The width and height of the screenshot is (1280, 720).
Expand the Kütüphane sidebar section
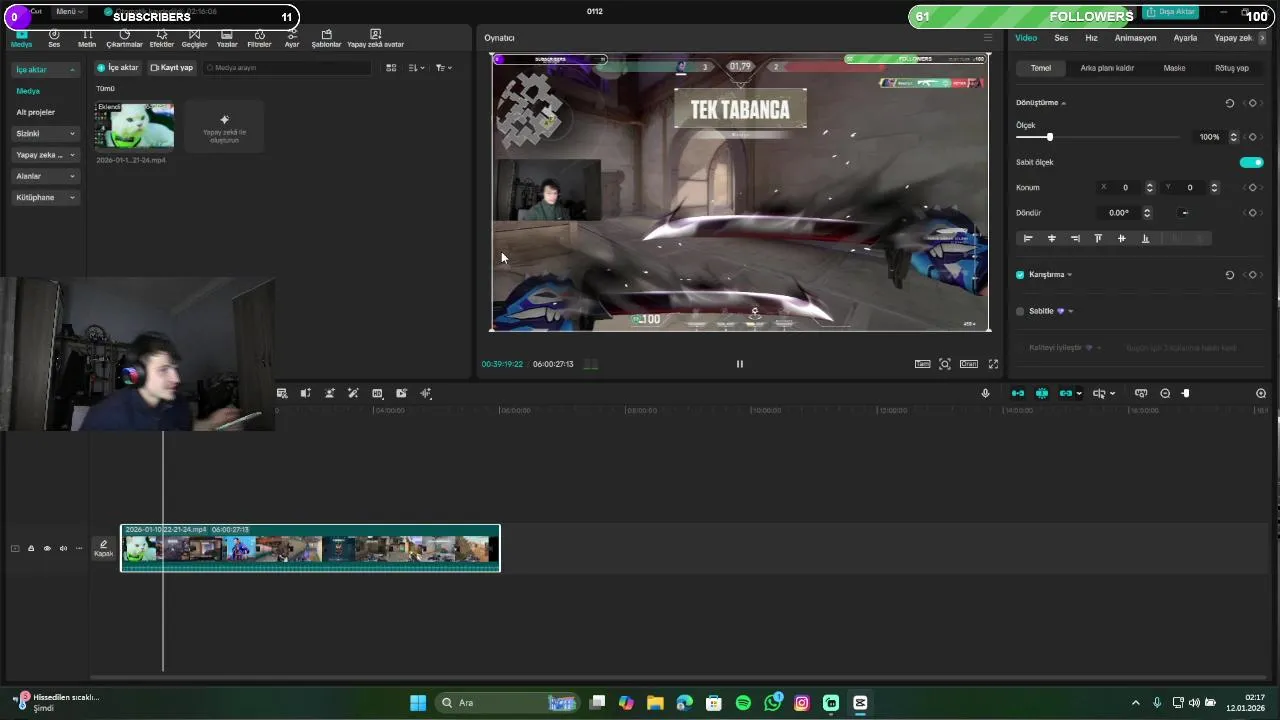(45, 197)
